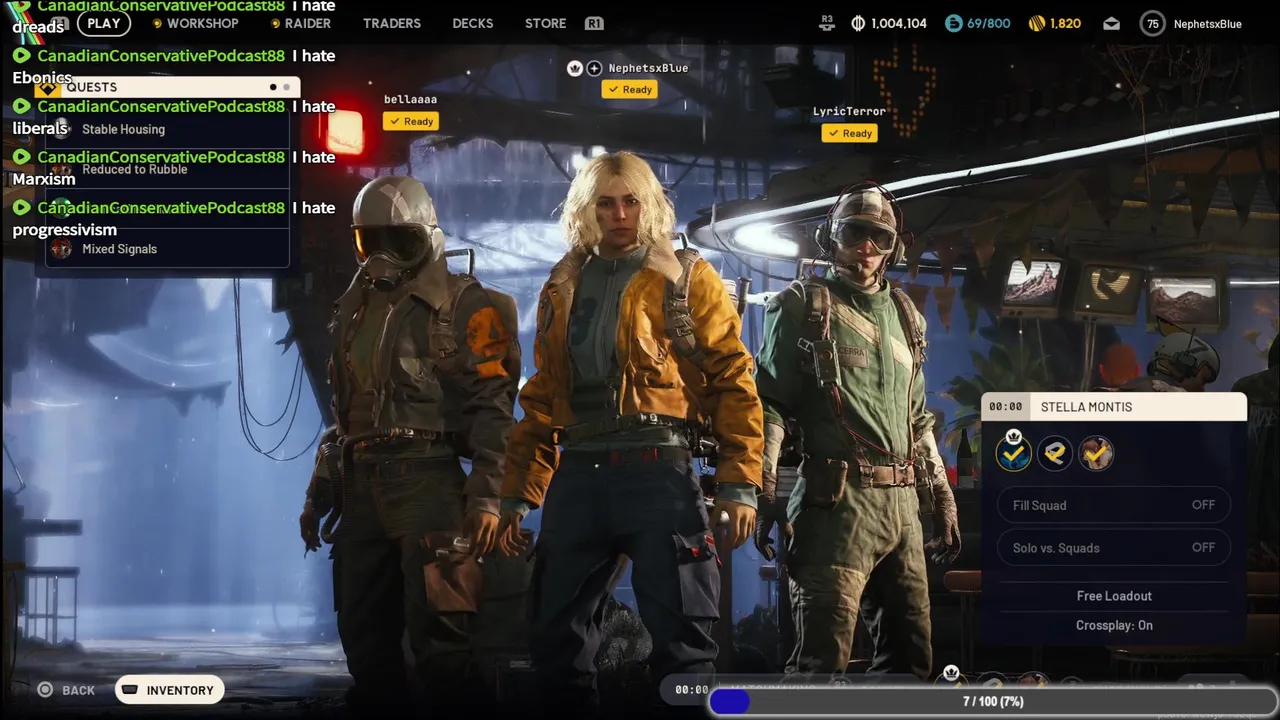The width and height of the screenshot is (1280, 720).
Task: Click the party leader crown icon near NephetsxBlue
Action: click(575, 68)
